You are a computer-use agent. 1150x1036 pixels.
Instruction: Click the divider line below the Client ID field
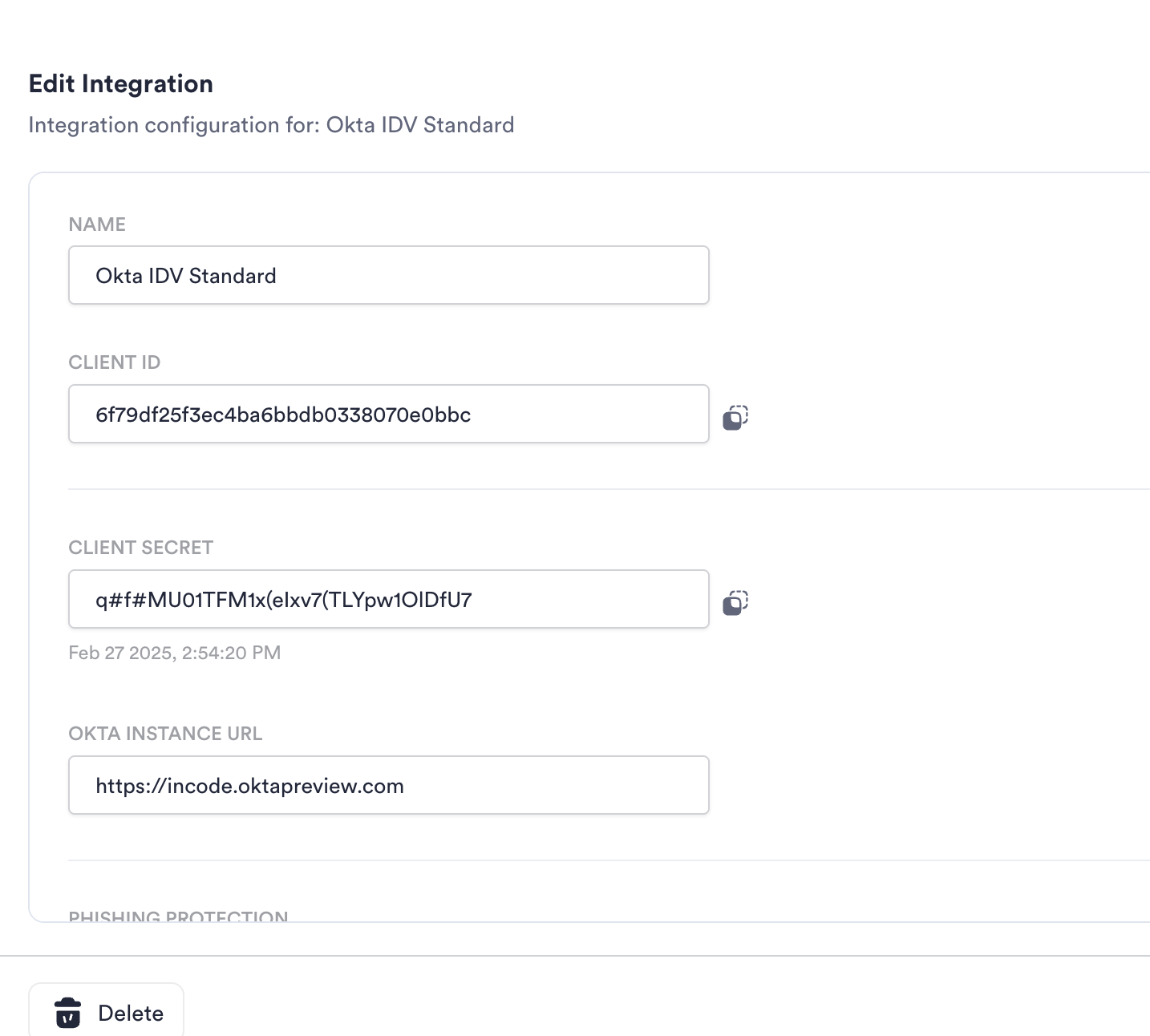[609, 489]
